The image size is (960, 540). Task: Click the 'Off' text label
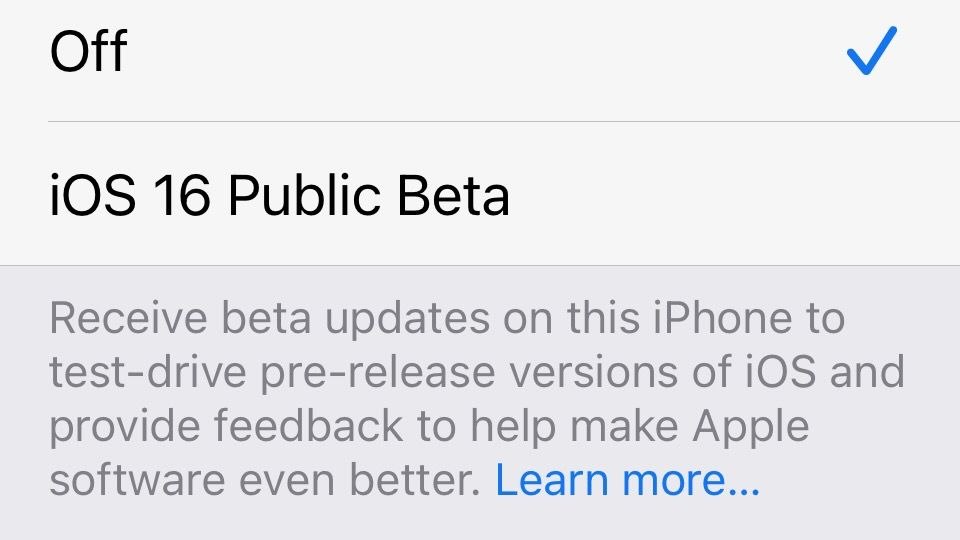(x=88, y=51)
